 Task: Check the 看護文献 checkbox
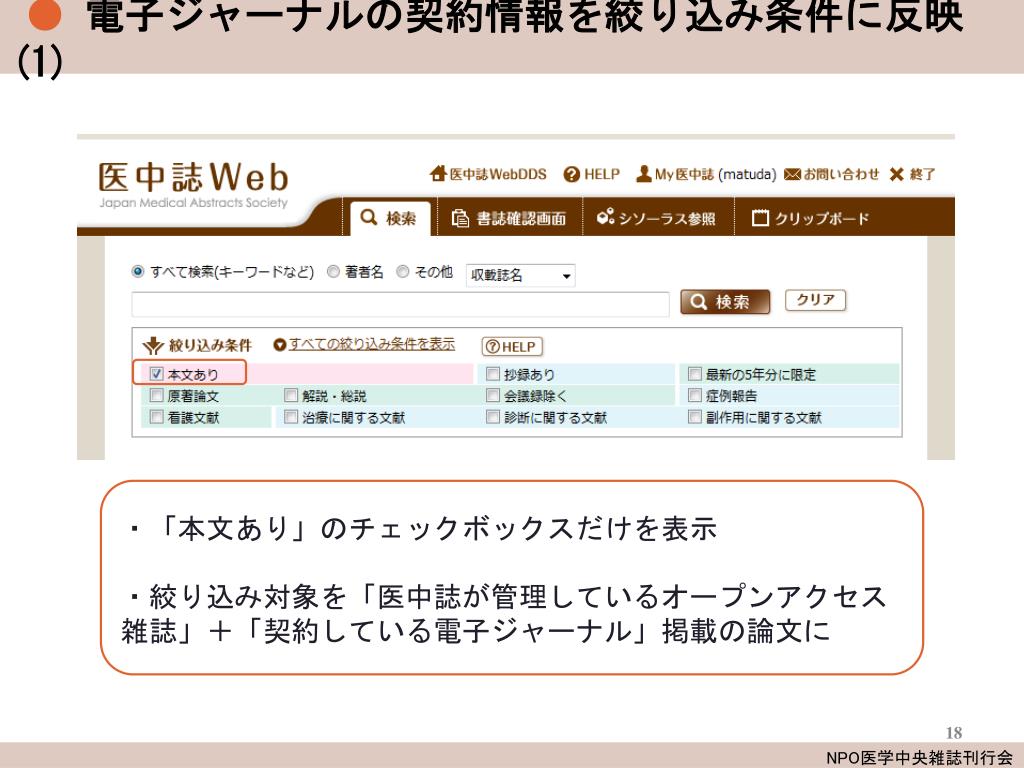156,417
